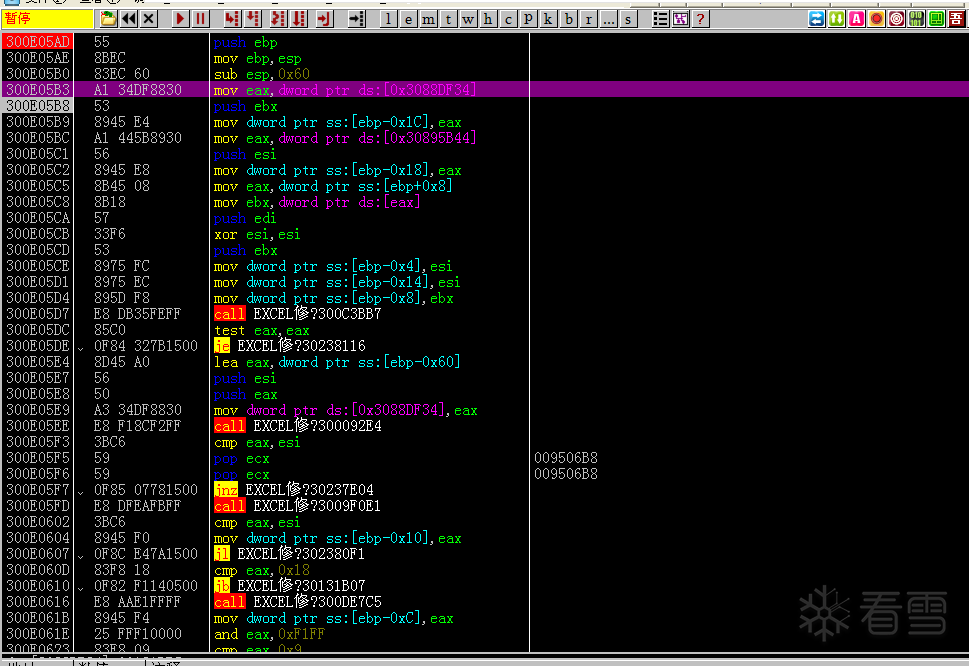Screen dimensions: 969x666
Task: Click the red target plugin icon
Action: click(896, 19)
